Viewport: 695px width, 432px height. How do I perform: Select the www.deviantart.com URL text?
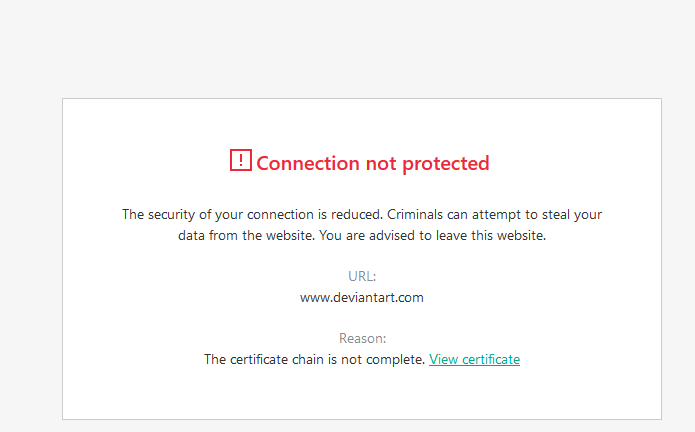point(362,297)
